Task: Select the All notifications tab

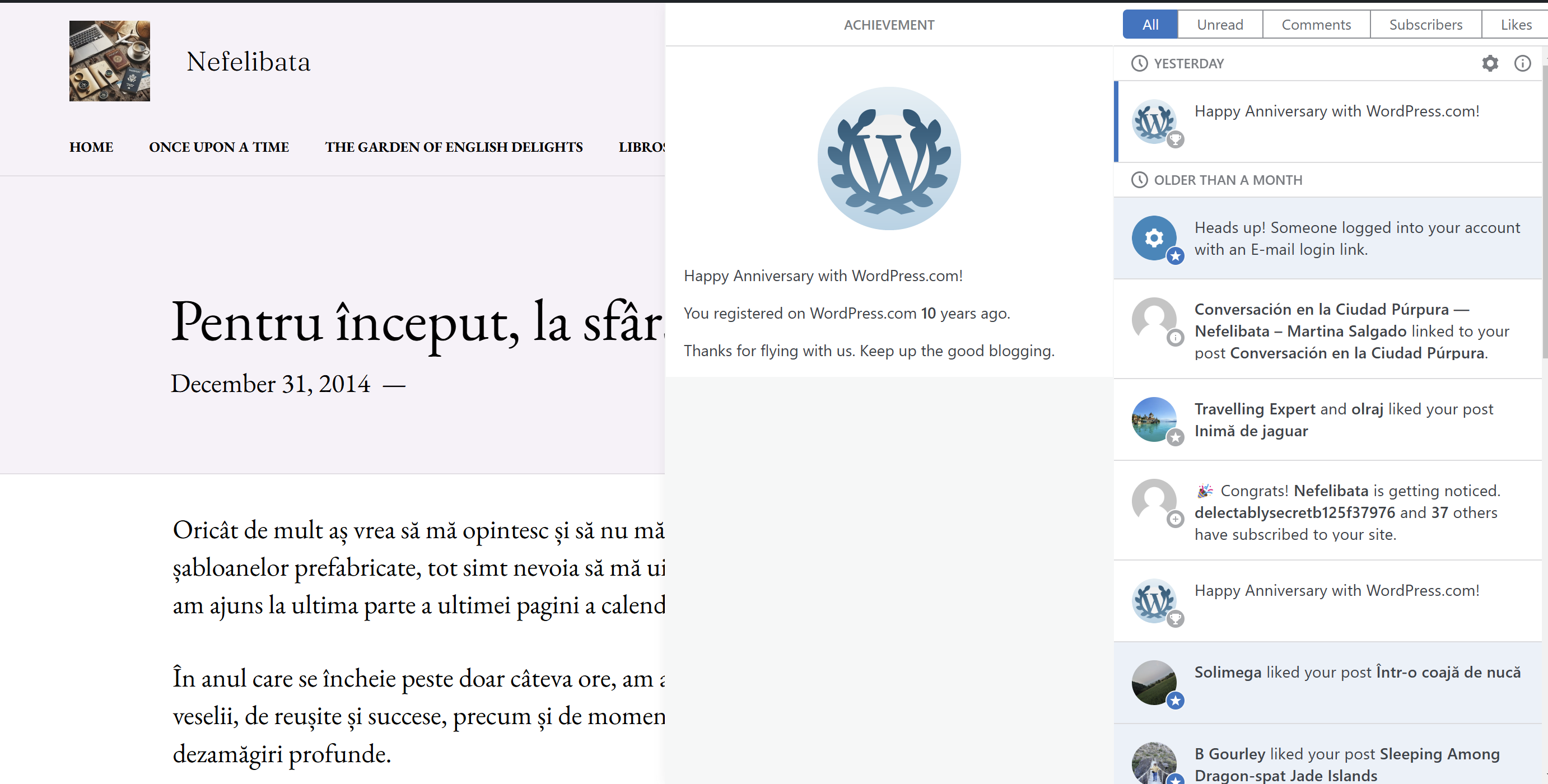Action: pos(1150,25)
